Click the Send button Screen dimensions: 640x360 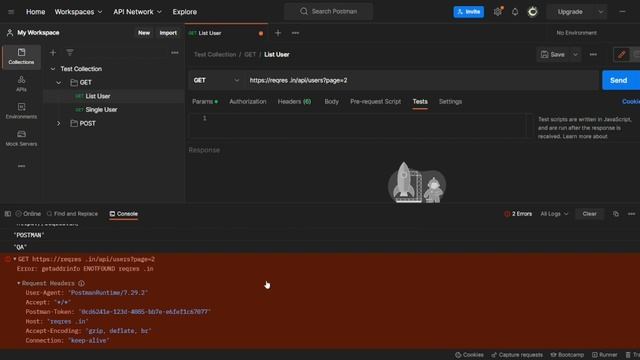[620, 80]
